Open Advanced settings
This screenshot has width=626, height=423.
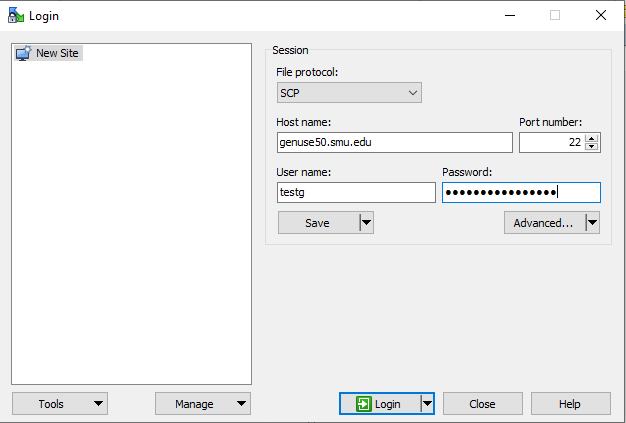[x=543, y=223]
